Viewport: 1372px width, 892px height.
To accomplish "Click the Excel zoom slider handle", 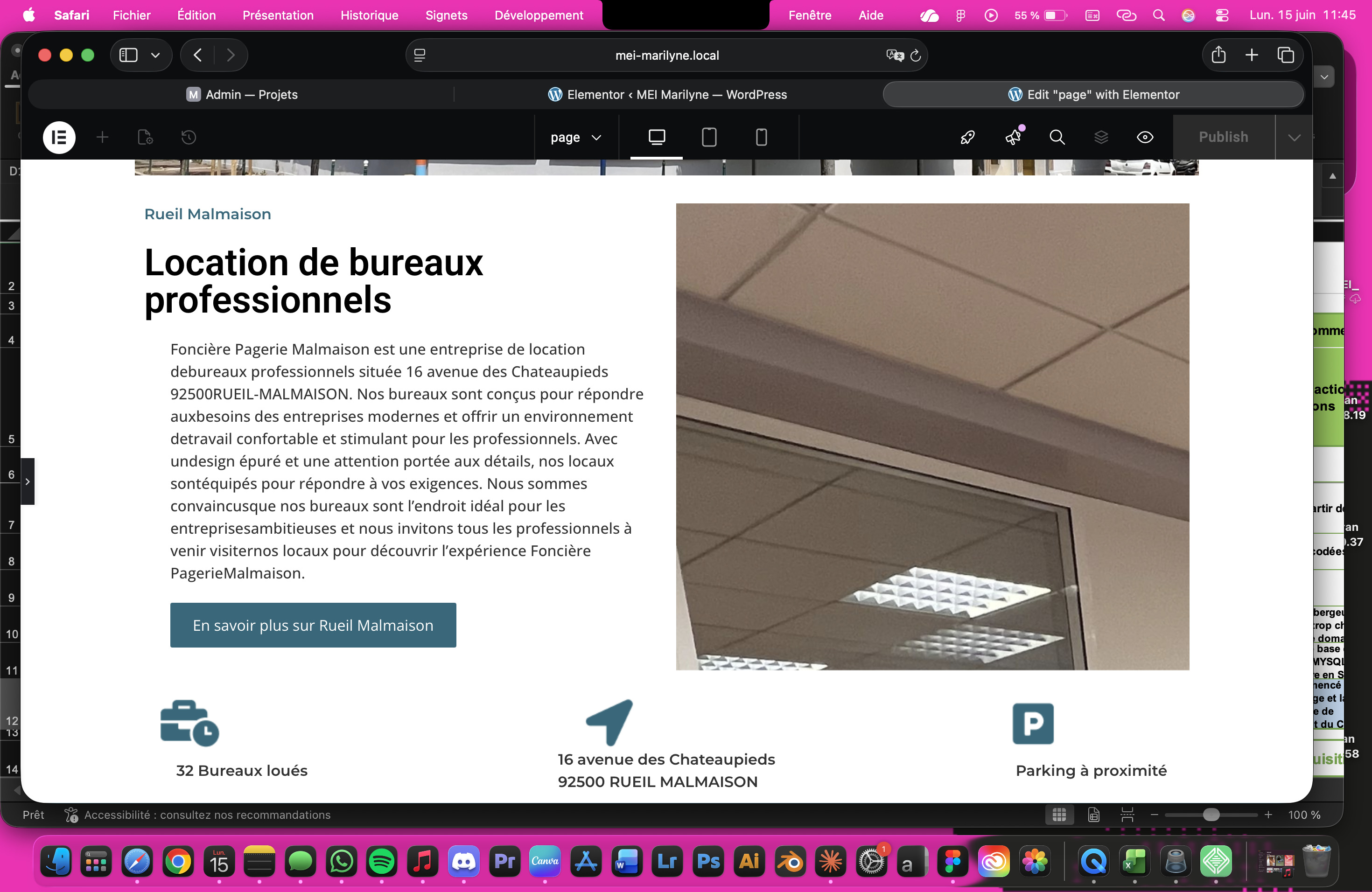I will tap(1211, 815).
